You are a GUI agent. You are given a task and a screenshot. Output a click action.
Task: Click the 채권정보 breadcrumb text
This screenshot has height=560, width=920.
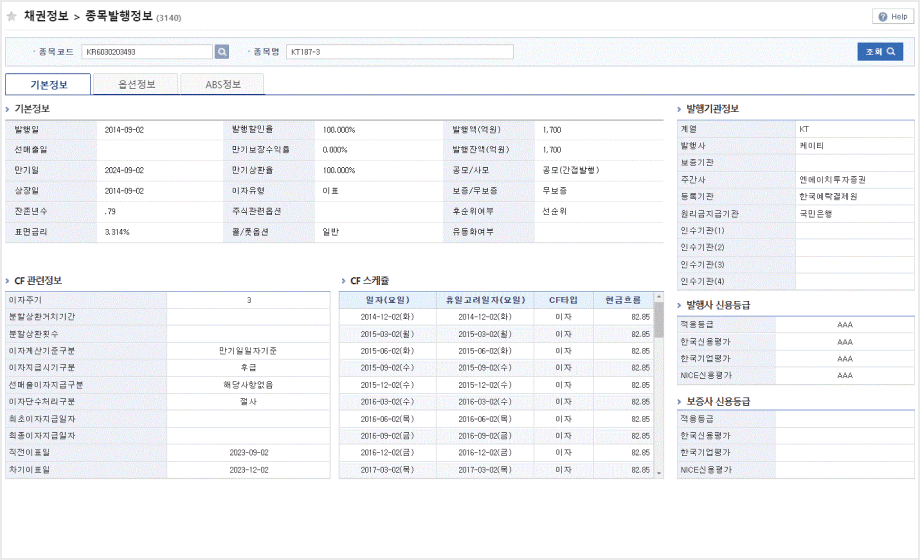tap(46, 16)
